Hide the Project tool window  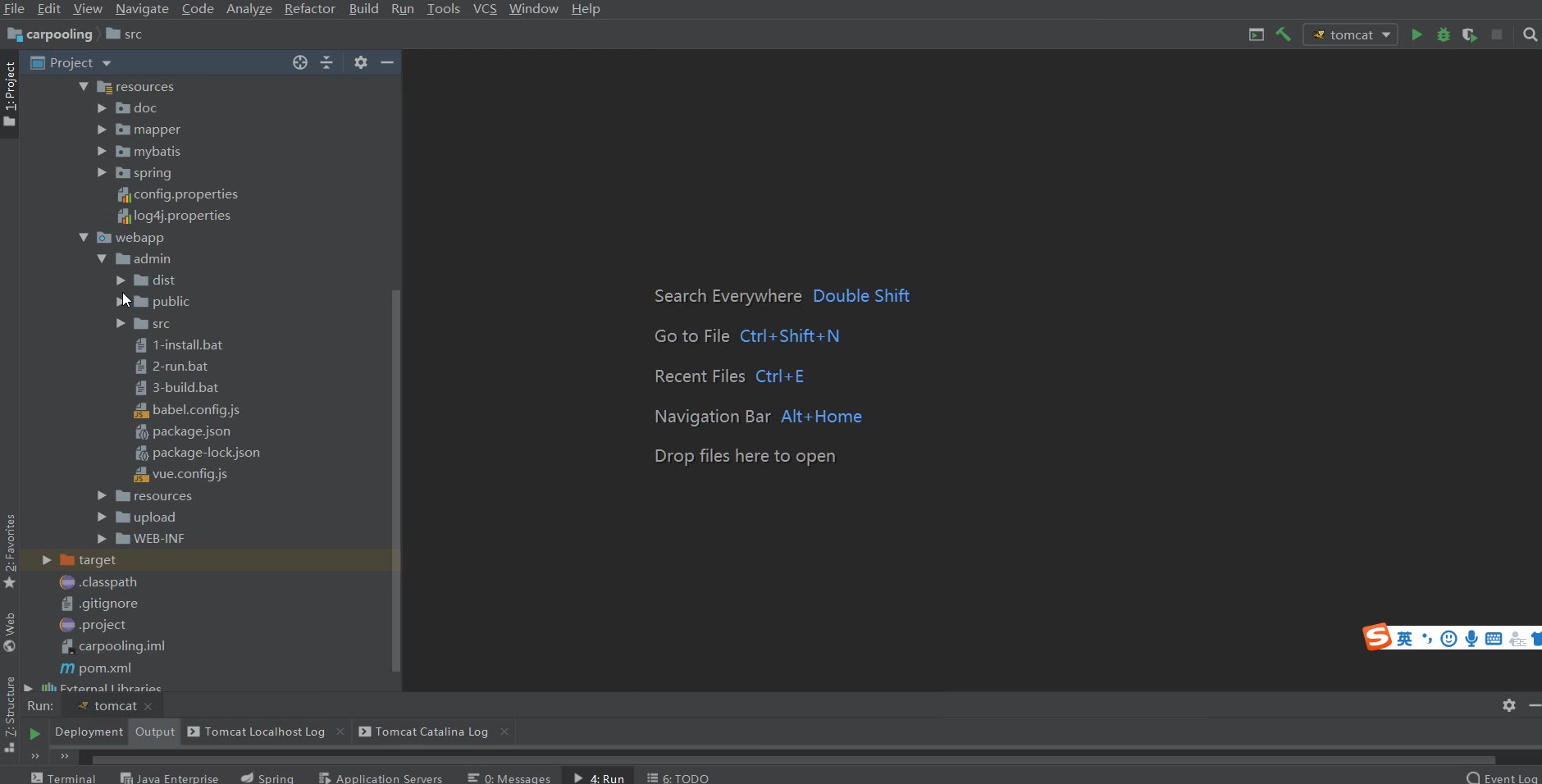click(387, 62)
